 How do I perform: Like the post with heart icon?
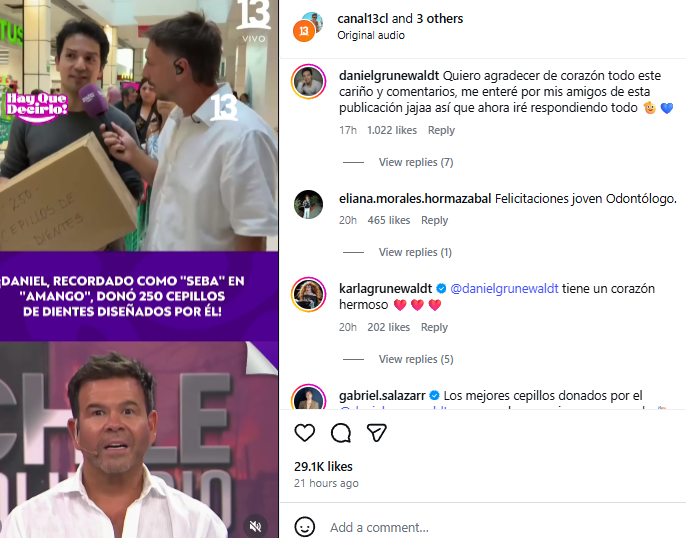(x=305, y=433)
